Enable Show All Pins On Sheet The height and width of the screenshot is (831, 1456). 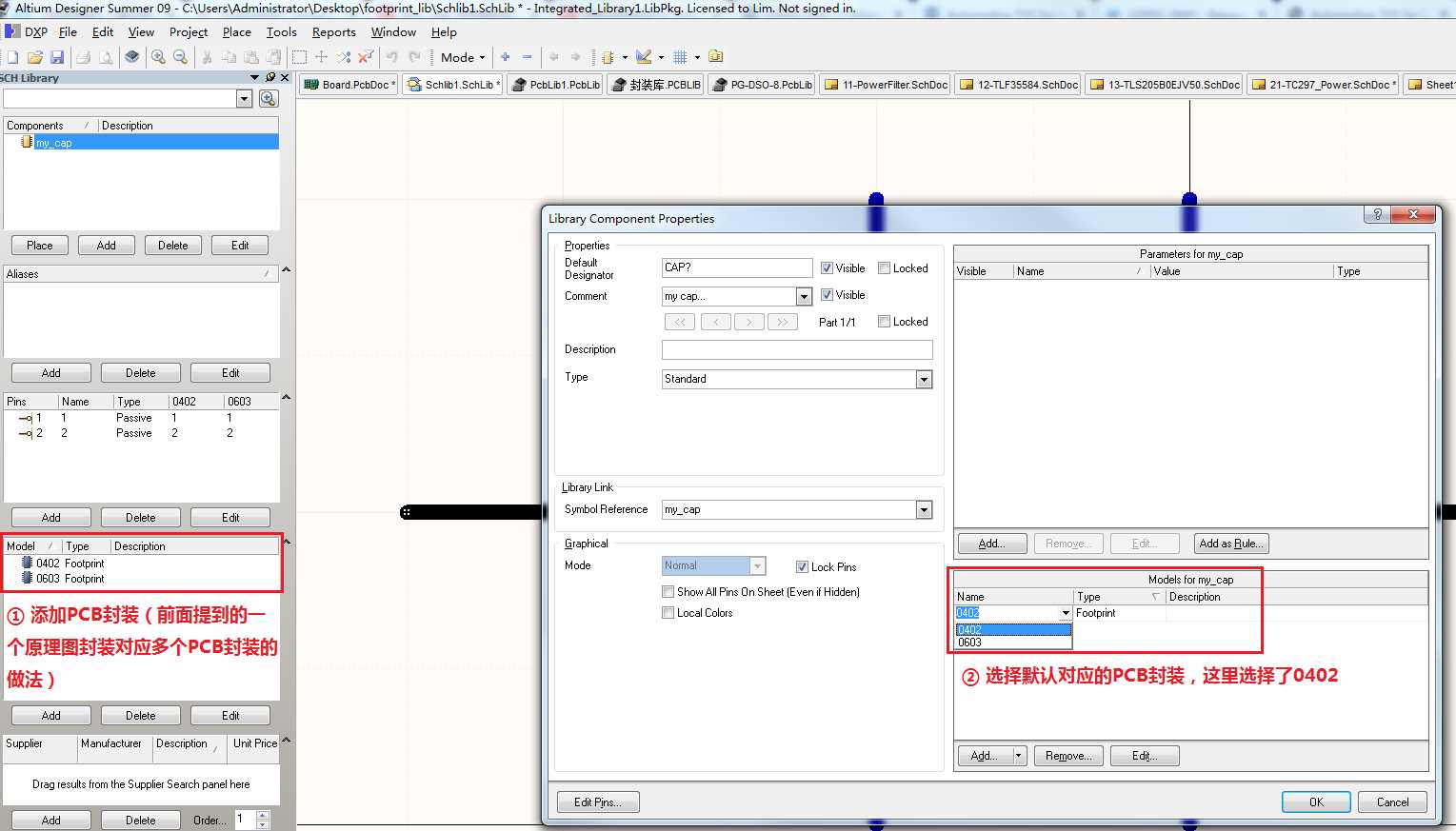click(668, 592)
